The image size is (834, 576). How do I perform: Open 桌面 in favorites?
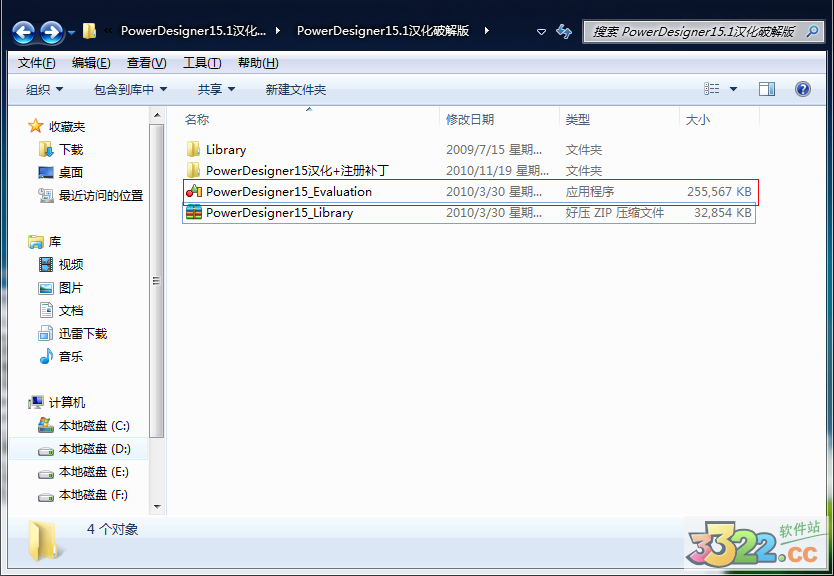coord(71,172)
